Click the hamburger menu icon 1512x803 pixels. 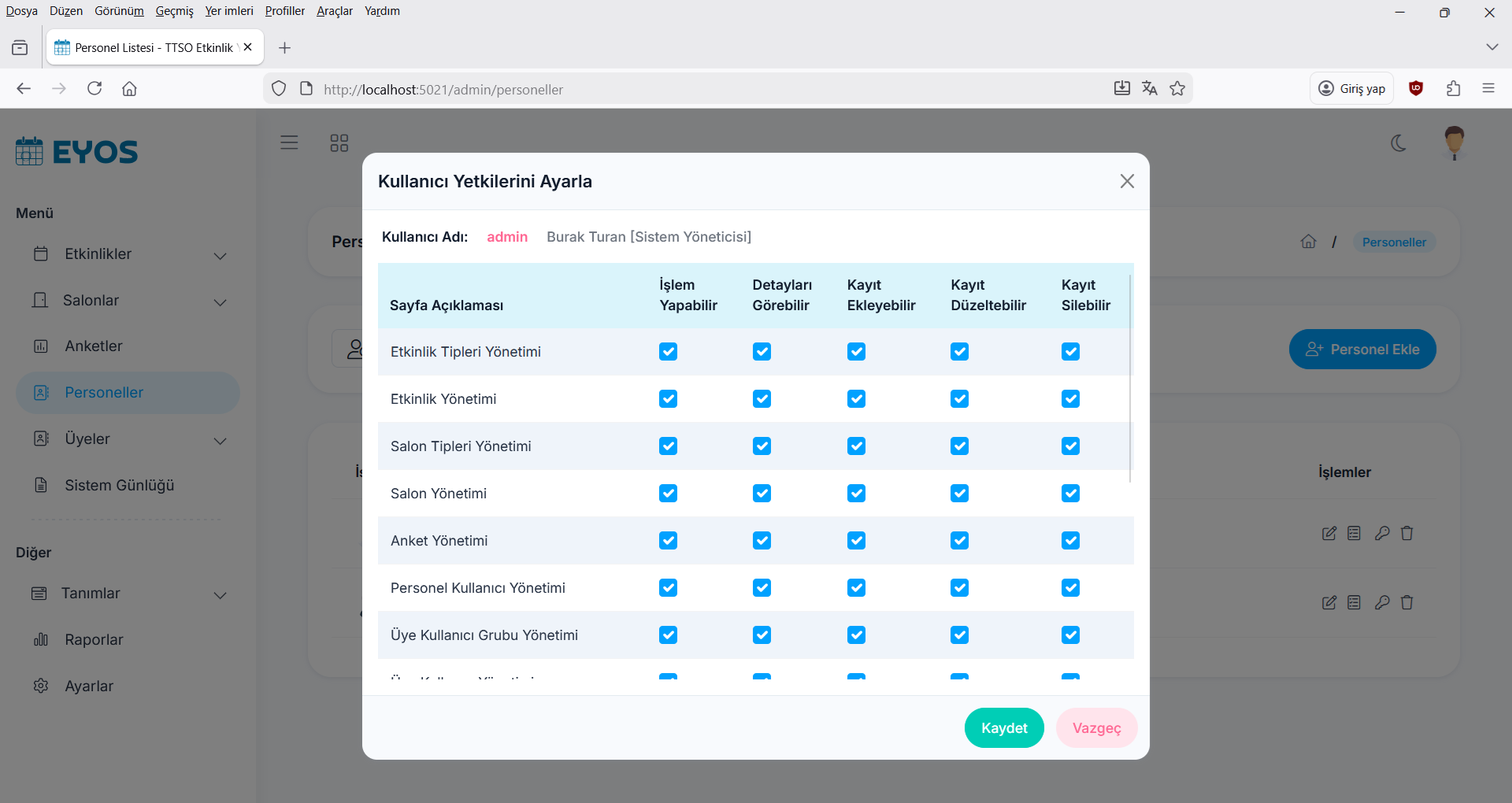(x=289, y=142)
